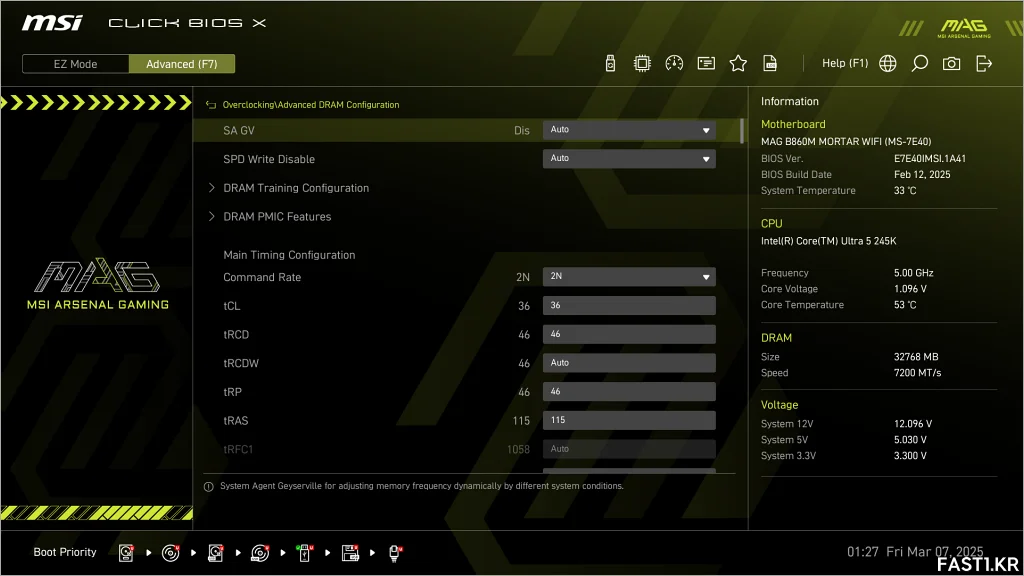Viewport: 1024px width, 576px height.
Task: Open the hardware monitor gauge icon
Action: pos(674,63)
